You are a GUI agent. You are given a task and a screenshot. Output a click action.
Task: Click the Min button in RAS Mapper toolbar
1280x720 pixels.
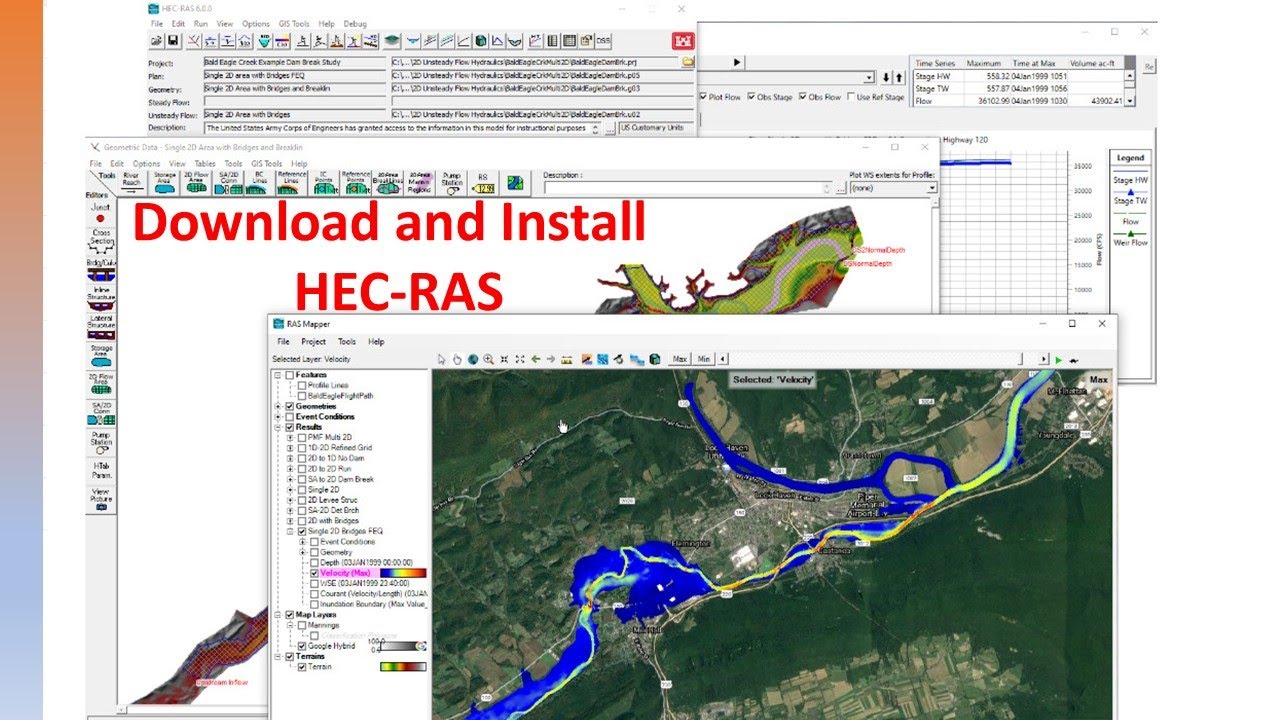[704, 359]
